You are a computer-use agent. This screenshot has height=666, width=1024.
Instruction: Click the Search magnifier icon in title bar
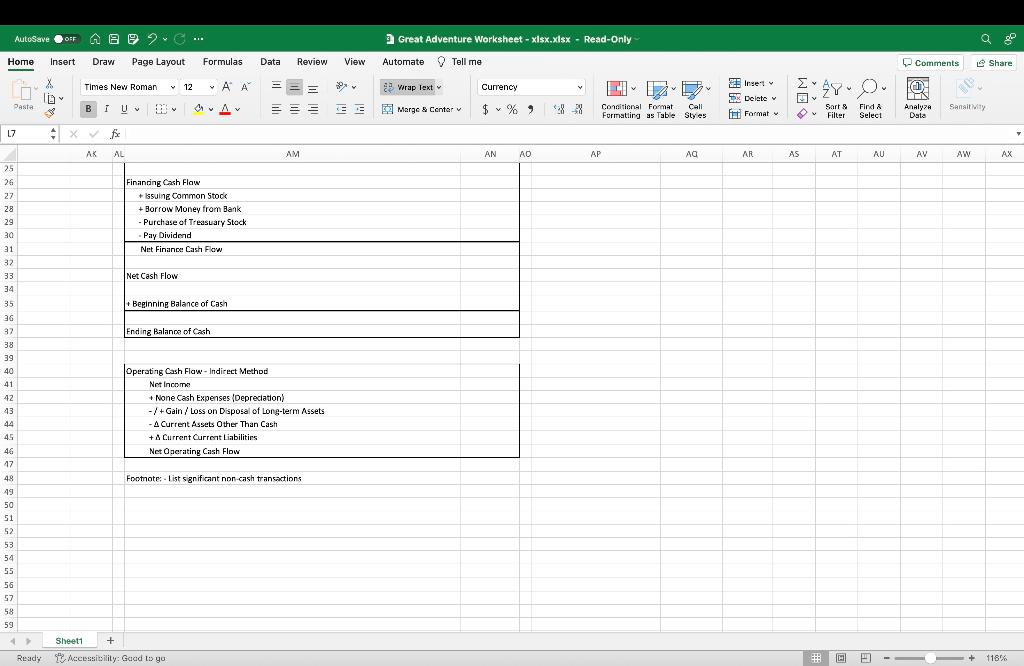tap(986, 39)
